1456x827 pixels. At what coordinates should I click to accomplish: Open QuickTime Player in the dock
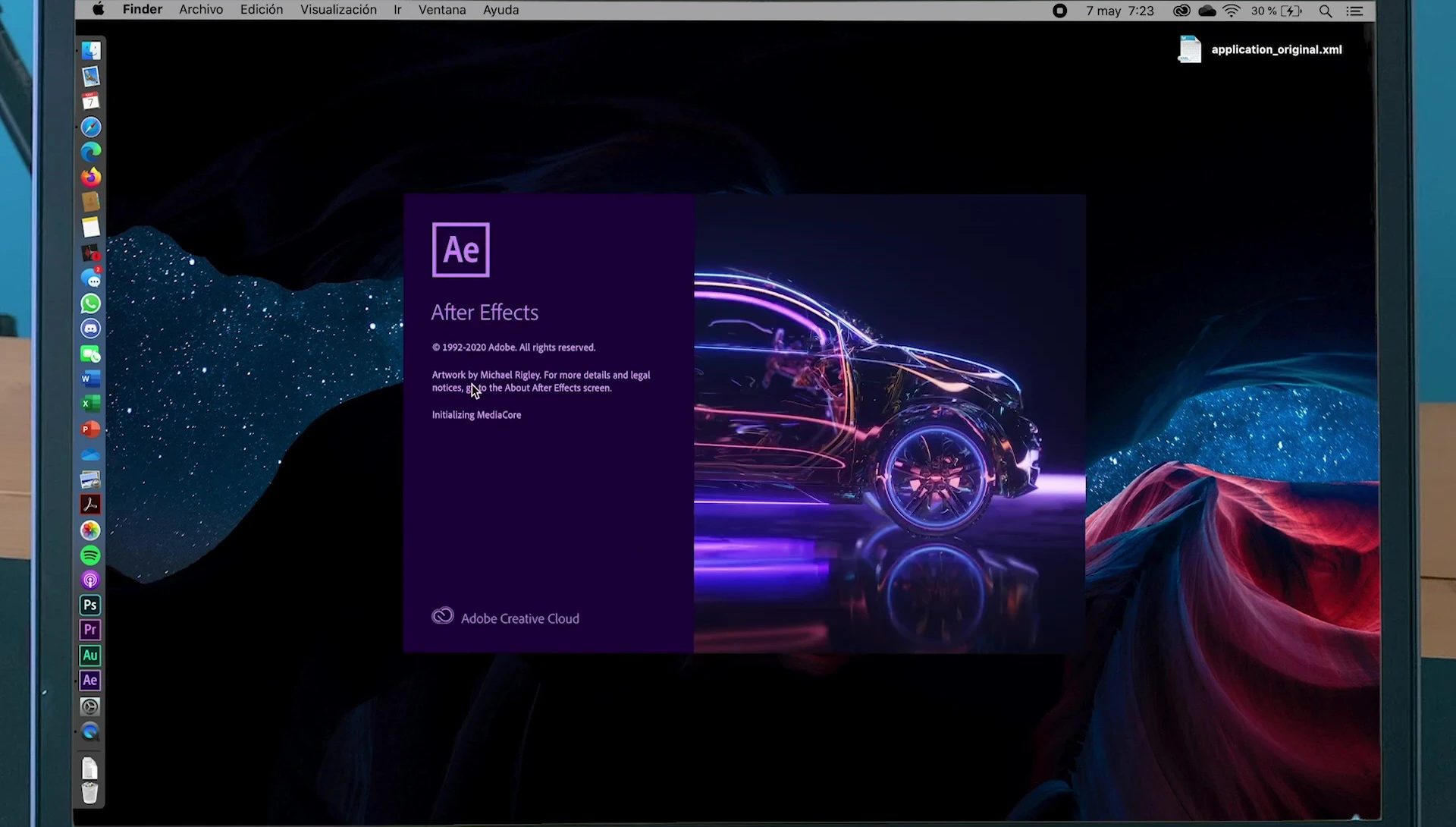[90, 732]
